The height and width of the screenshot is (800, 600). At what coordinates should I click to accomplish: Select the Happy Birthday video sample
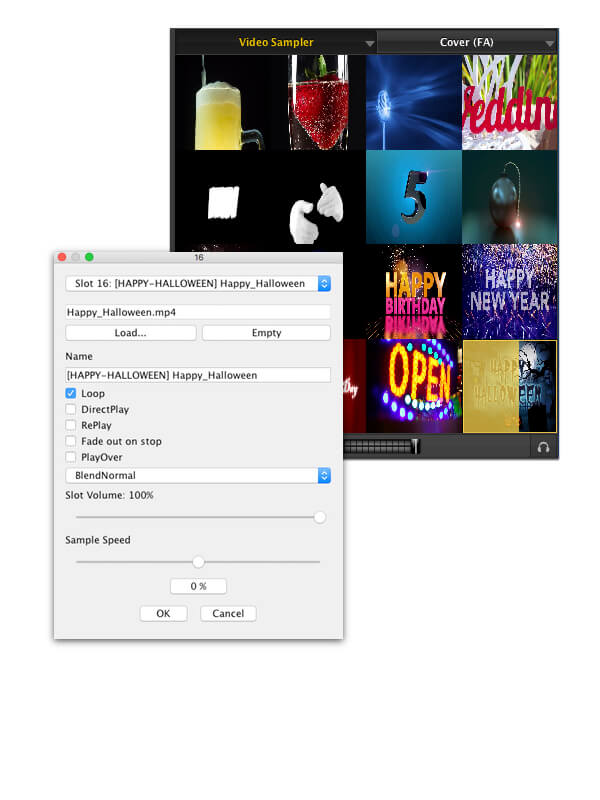point(413,292)
